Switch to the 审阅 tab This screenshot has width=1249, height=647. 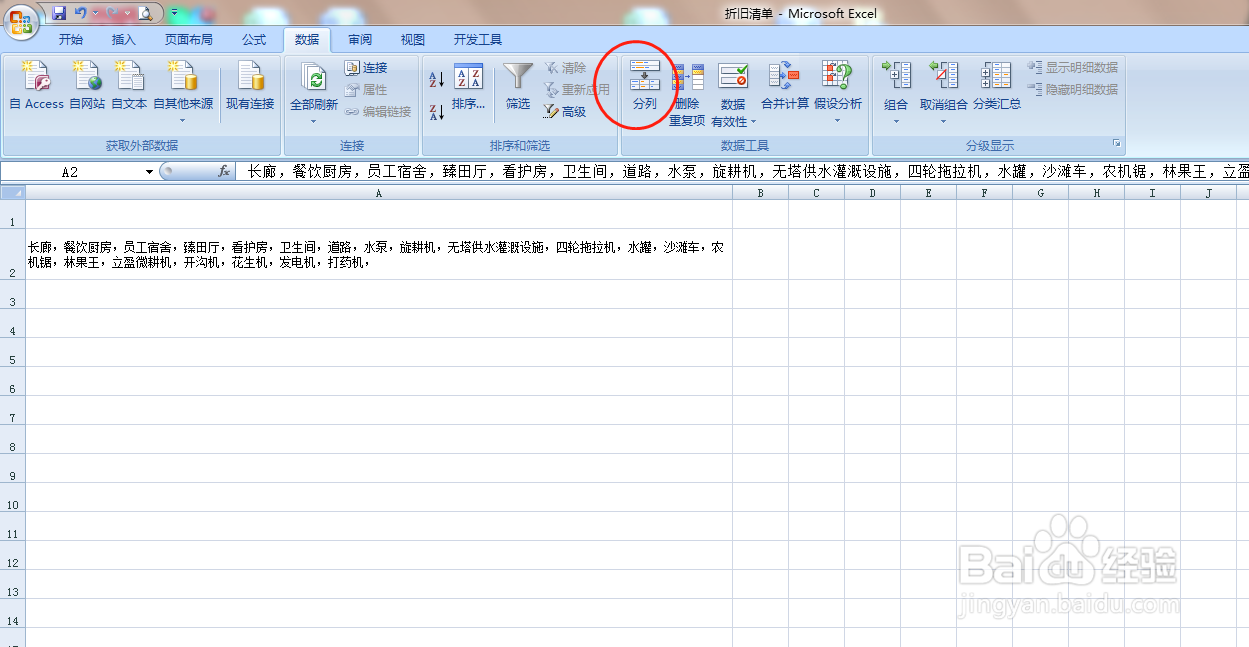point(360,40)
